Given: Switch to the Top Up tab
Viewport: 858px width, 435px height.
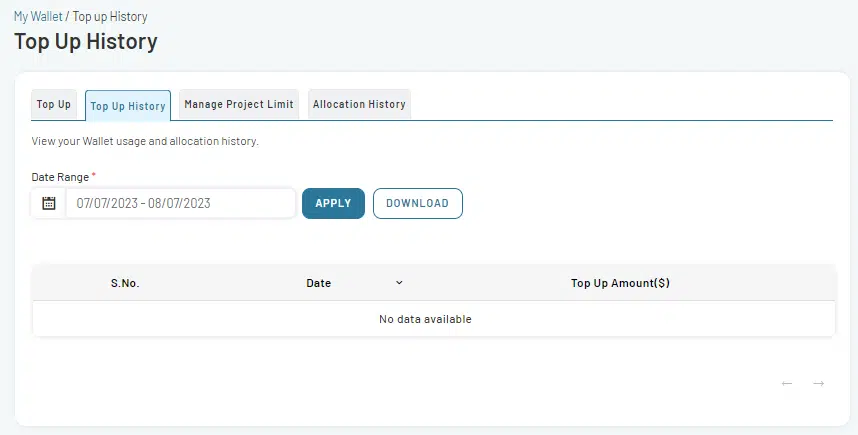Looking at the screenshot, I should point(54,104).
